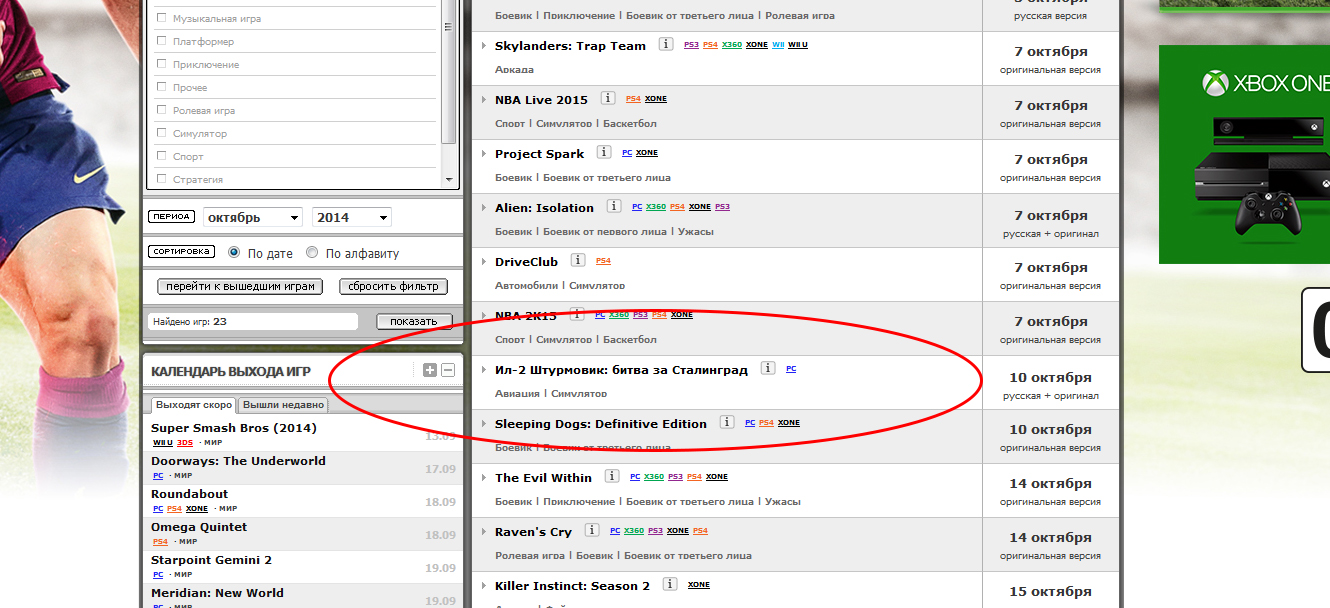Image resolution: width=1330 pixels, height=608 pixels.
Task: Expand the NBA Live 2015 row arrow
Action: pos(483,100)
